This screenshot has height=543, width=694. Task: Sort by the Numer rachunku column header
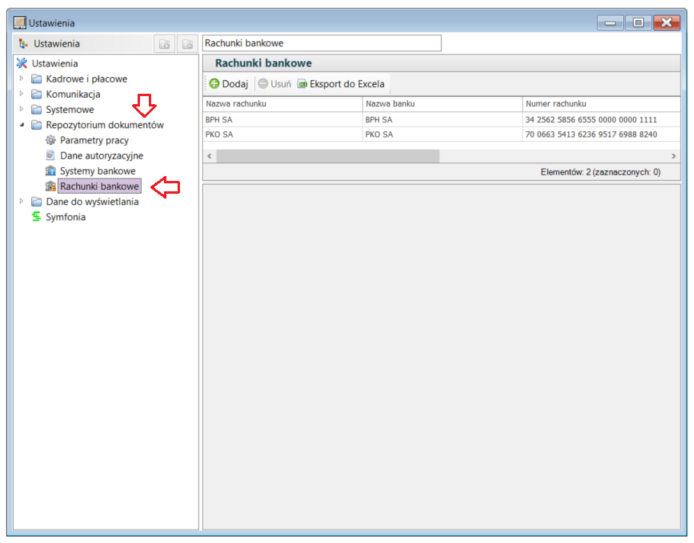click(x=601, y=104)
